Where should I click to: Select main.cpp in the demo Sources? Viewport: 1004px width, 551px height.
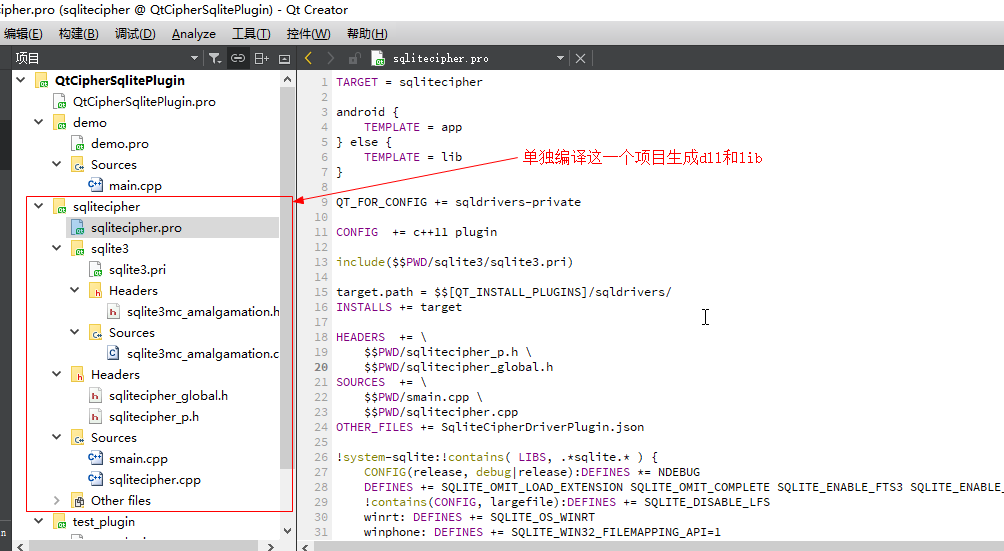click(135, 186)
